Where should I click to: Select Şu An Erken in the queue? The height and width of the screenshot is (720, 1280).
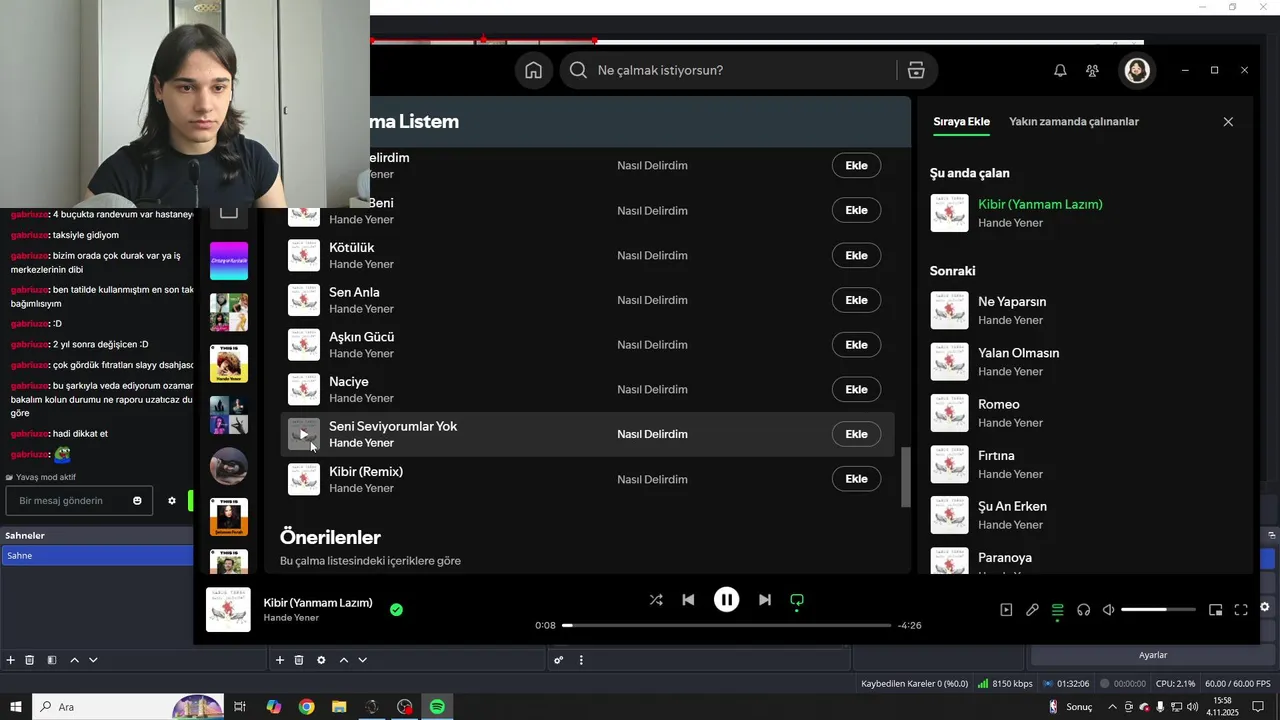point(1012,506)
